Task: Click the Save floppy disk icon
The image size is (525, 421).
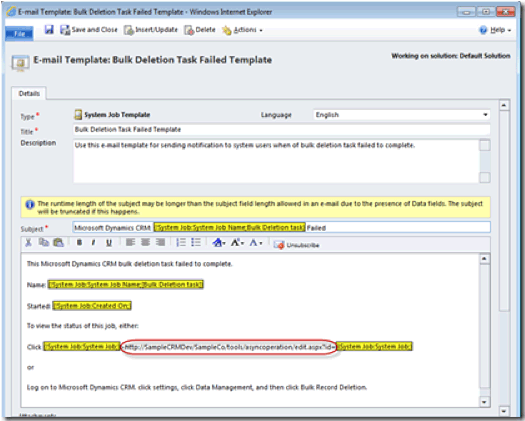Action: coord(49,30)
